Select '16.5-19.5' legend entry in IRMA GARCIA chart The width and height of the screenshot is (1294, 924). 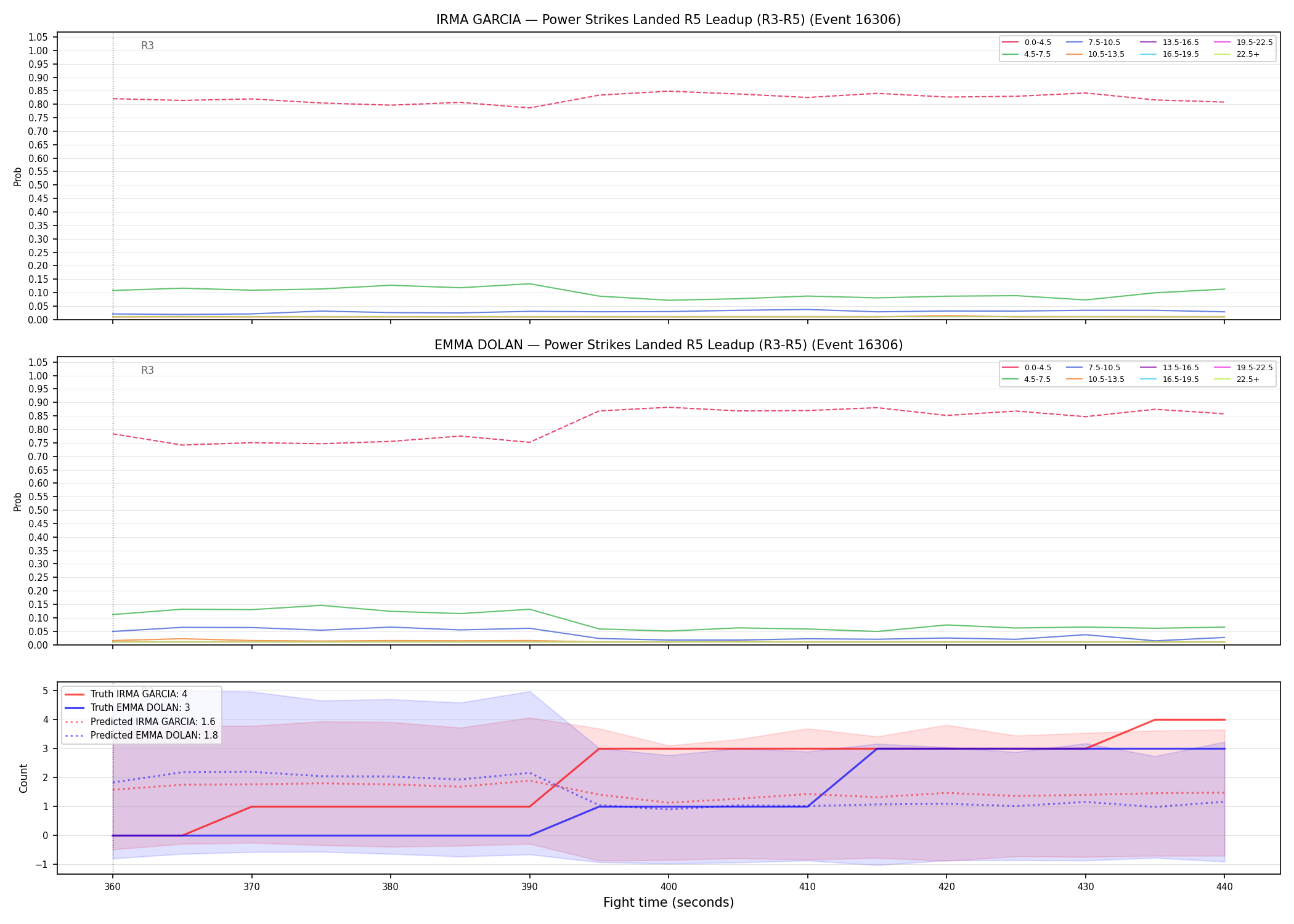1170,54
